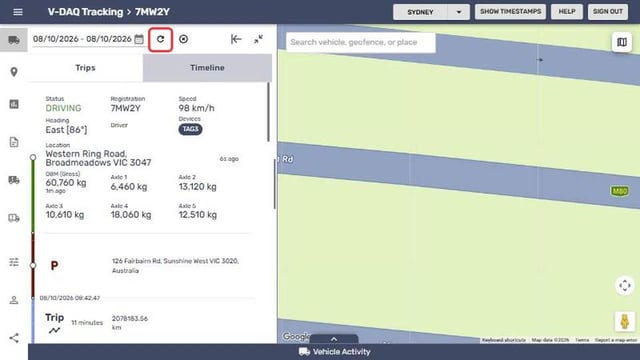Click the Axle 4 18,060 kg value
640x360 pixels.
(131, 215)
